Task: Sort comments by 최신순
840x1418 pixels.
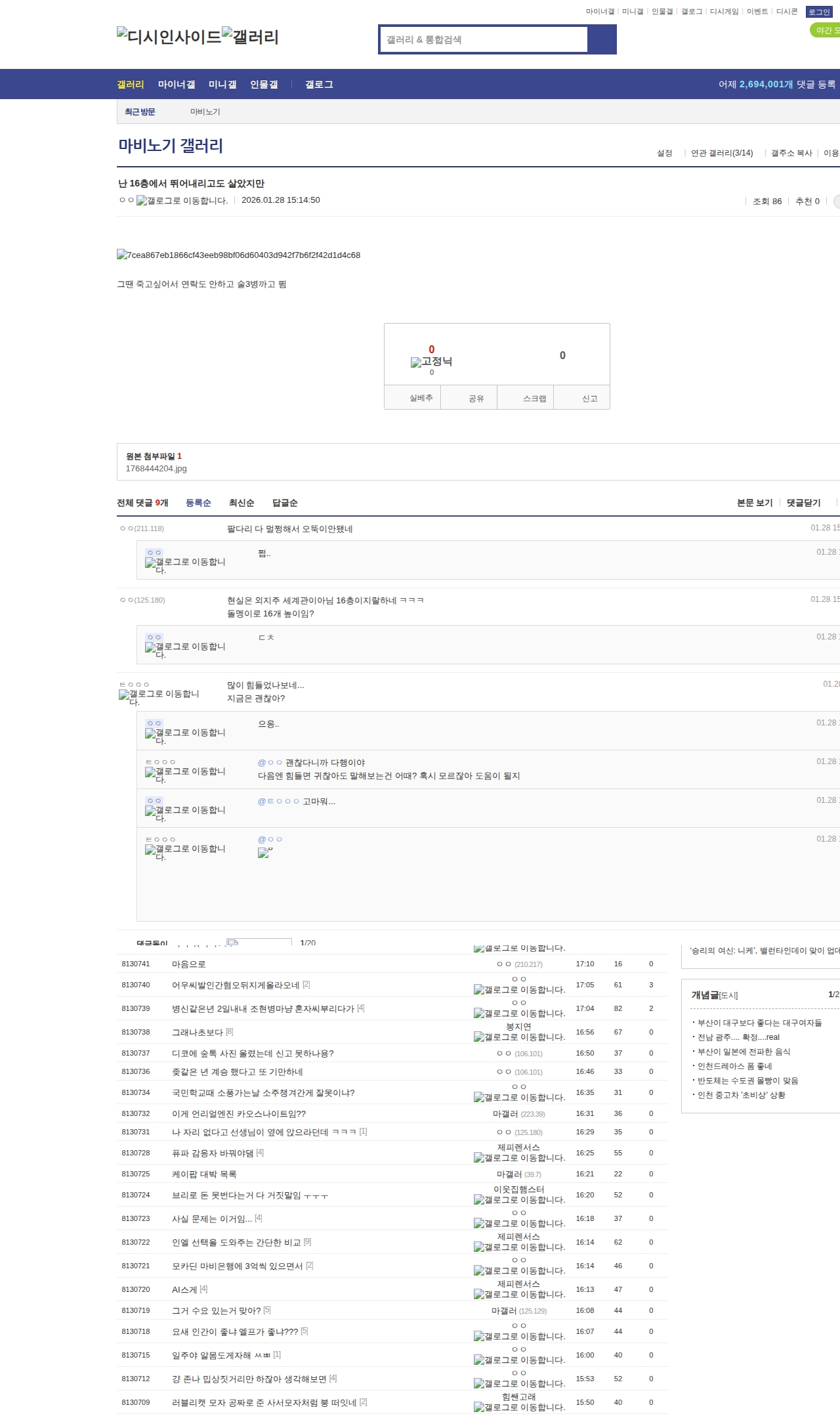Action: coord(241,503)
